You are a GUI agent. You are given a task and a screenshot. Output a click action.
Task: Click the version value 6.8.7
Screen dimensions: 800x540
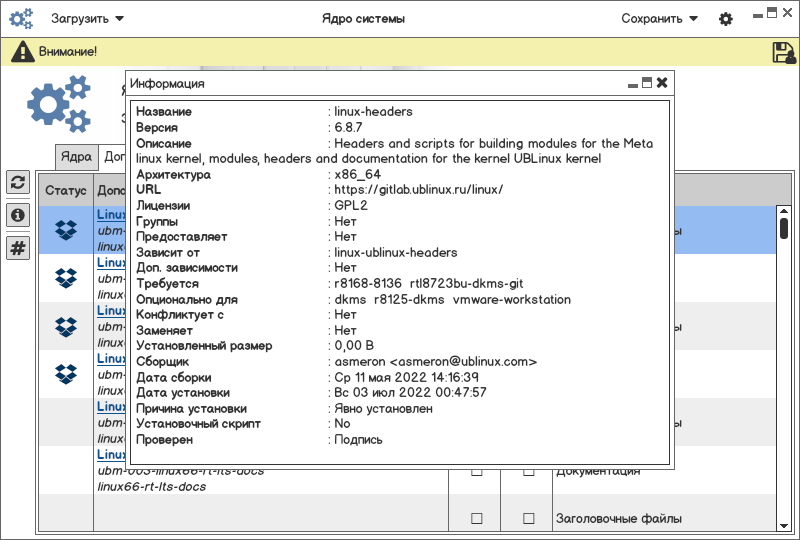coord(348,127)
